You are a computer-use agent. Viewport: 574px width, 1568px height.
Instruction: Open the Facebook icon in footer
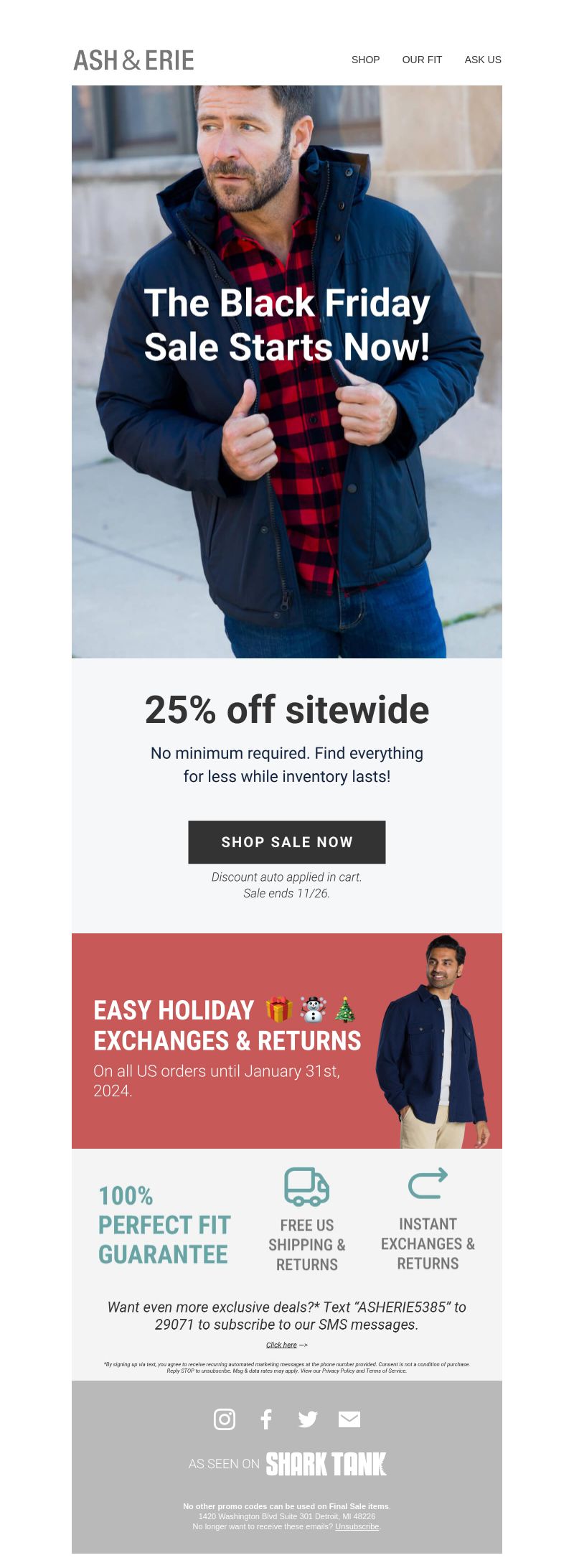(266, 1419)
